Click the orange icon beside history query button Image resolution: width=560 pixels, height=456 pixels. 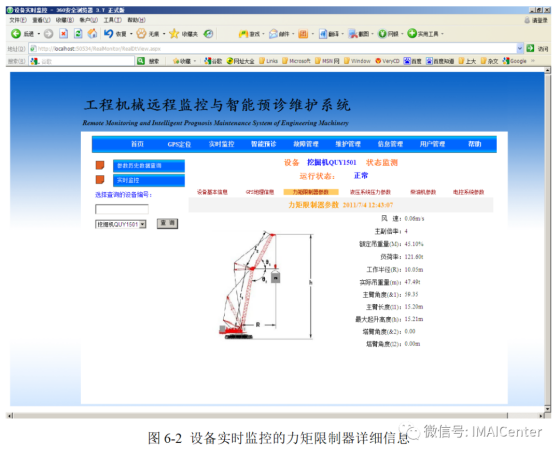pyautogui.click(x=100, y=165)
